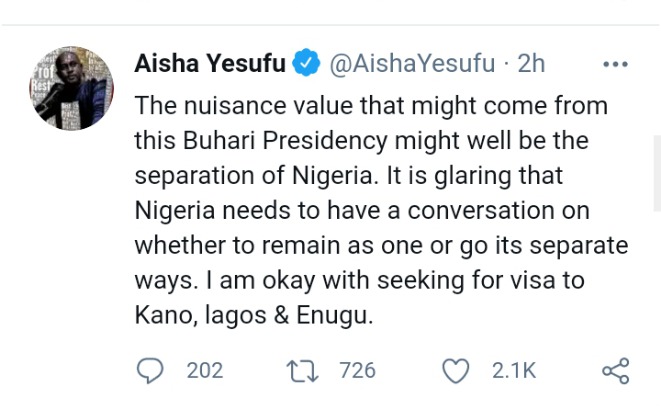View the 202 replies count
The width and height of the screenshot is (661, 406).
click(204, 371)
